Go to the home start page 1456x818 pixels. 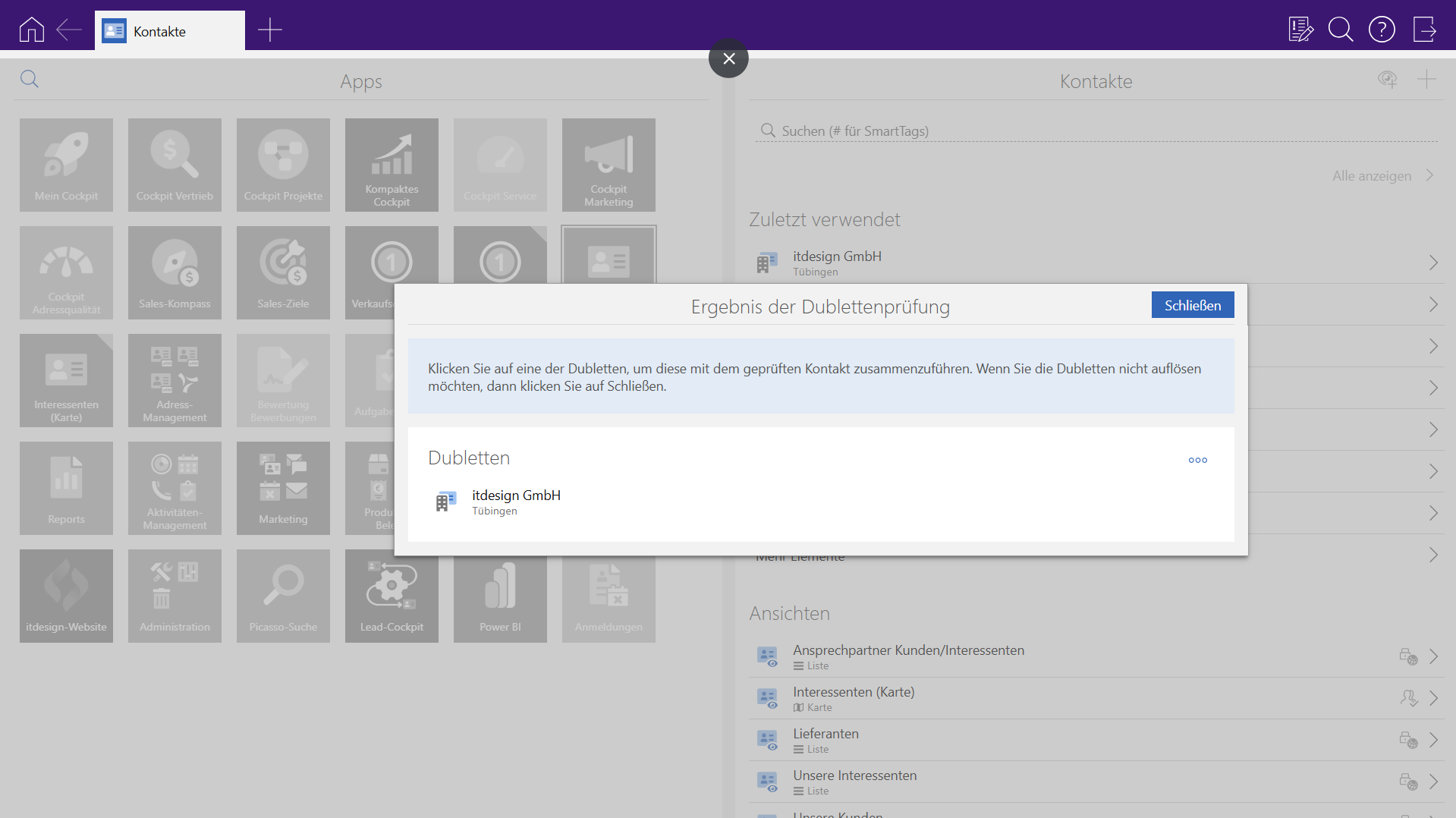(x=31, y=30)
